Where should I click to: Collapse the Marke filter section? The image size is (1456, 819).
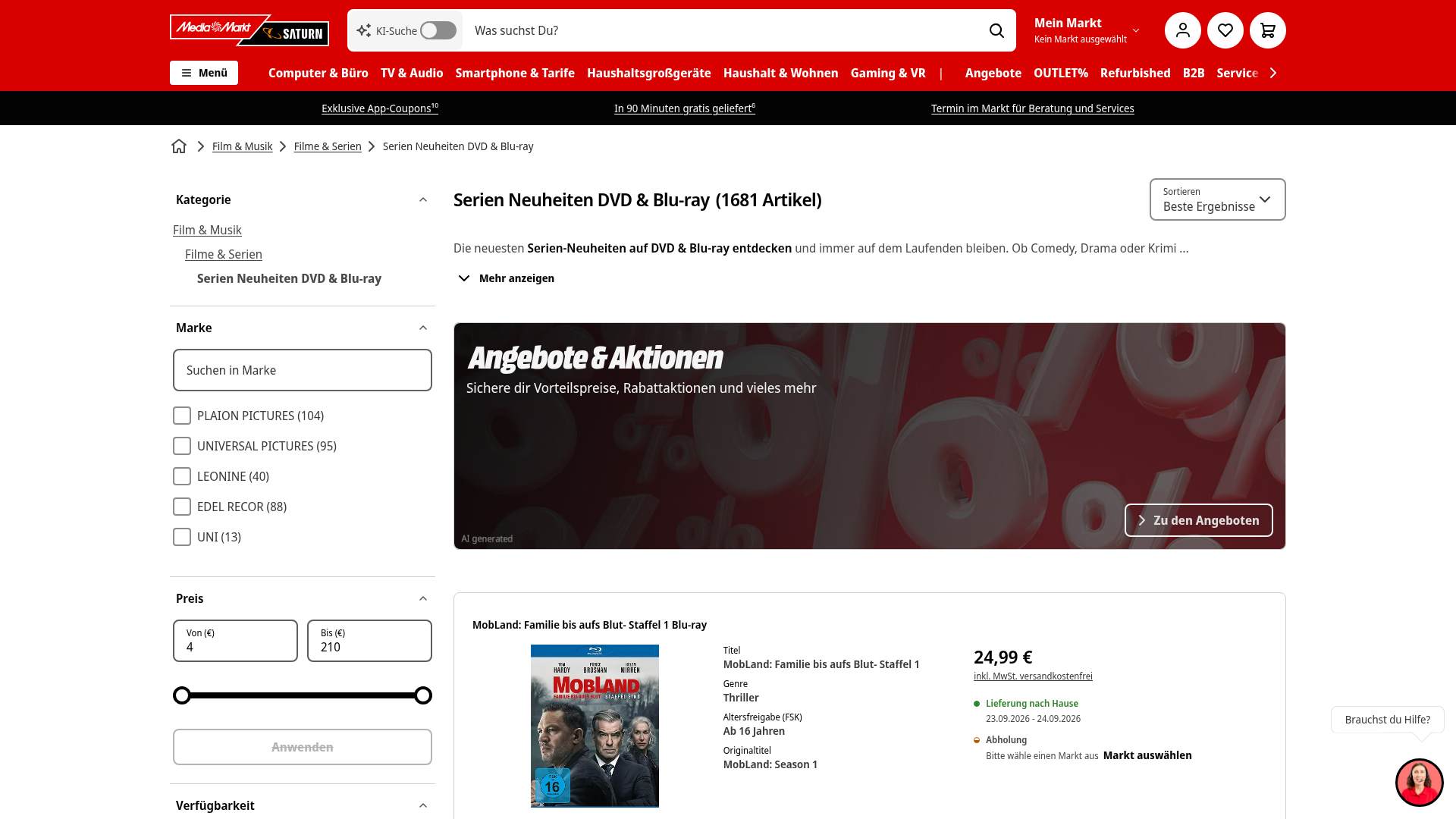(x=423, y=328)
